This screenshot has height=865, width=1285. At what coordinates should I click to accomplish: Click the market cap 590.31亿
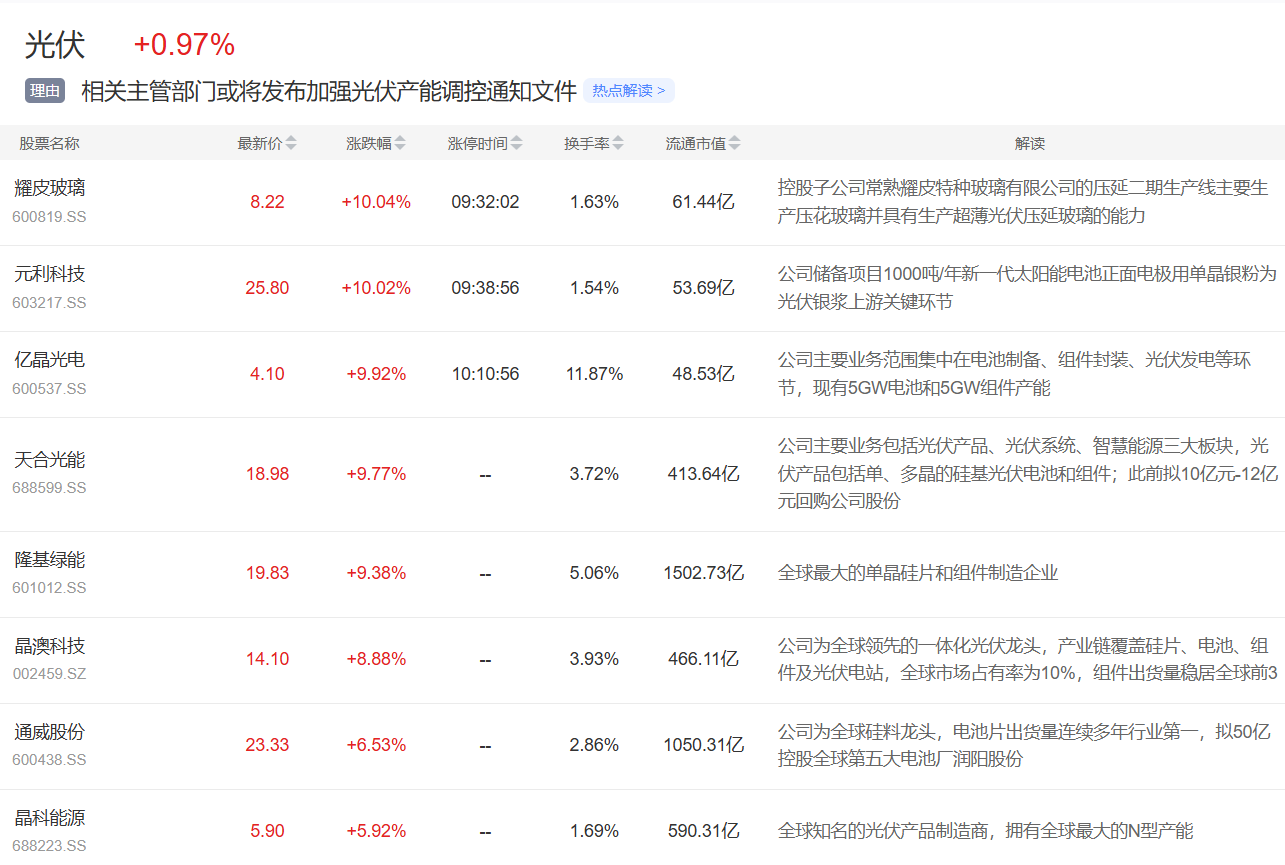704,832
